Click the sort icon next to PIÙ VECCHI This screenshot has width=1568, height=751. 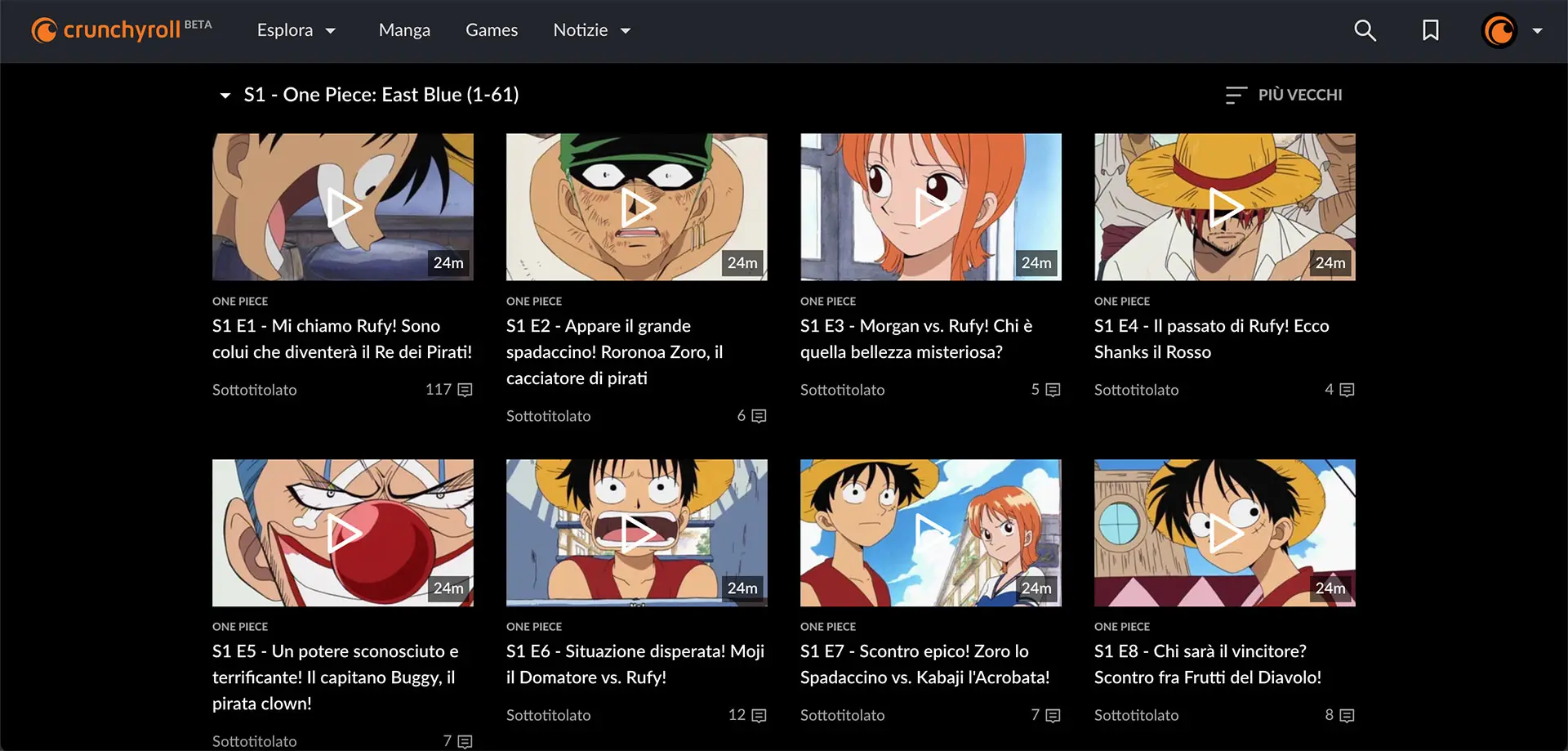(1234, 95)
